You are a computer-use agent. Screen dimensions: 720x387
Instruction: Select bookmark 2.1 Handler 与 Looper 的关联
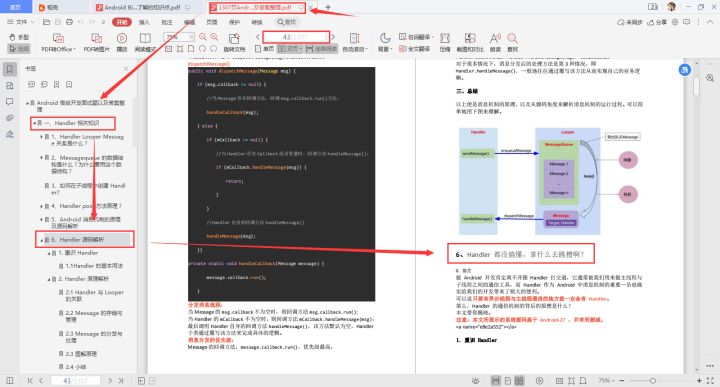click(x=94, y=296)
